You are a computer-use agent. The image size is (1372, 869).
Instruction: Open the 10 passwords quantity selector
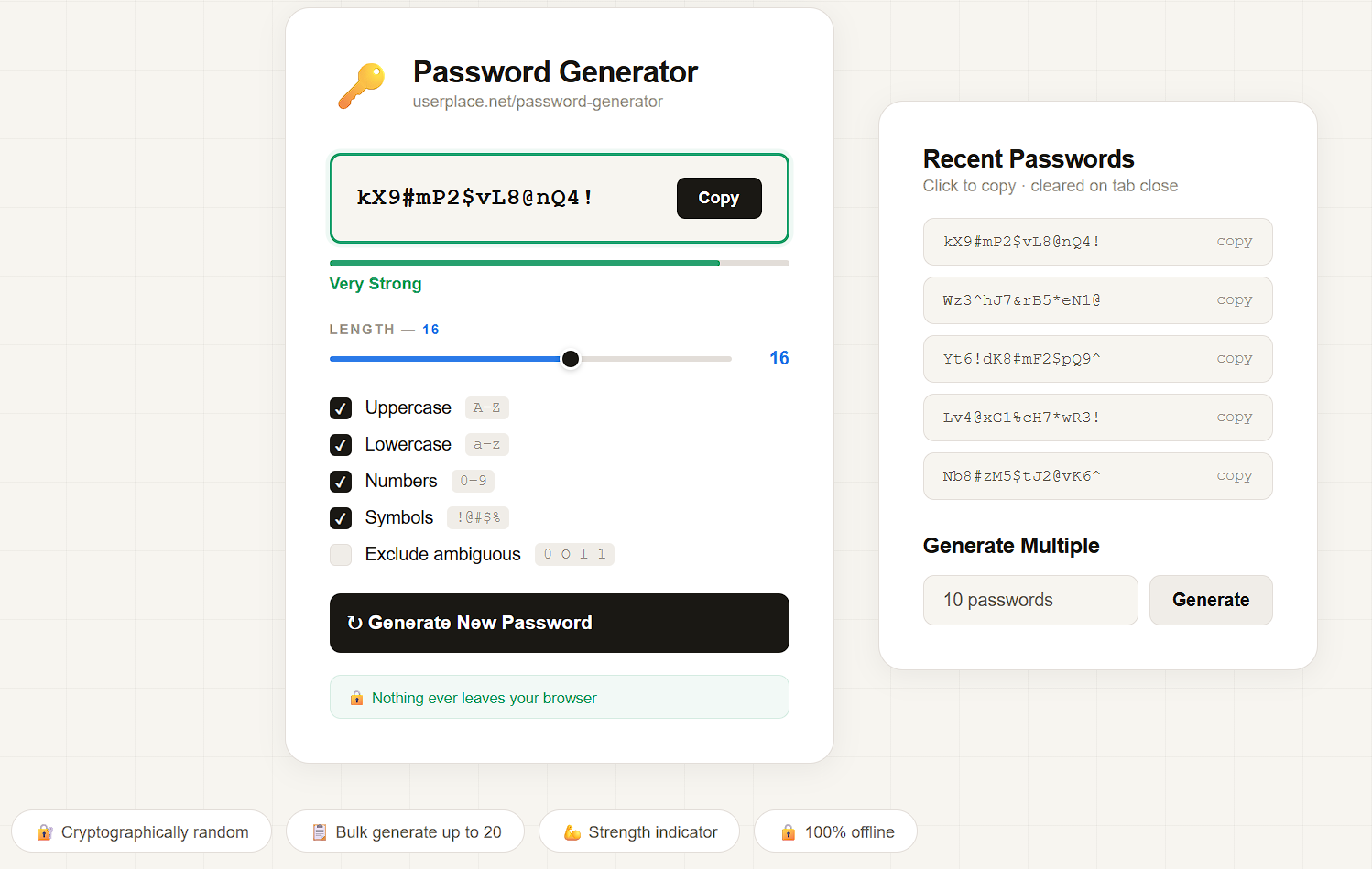(x=1030, y=600)
